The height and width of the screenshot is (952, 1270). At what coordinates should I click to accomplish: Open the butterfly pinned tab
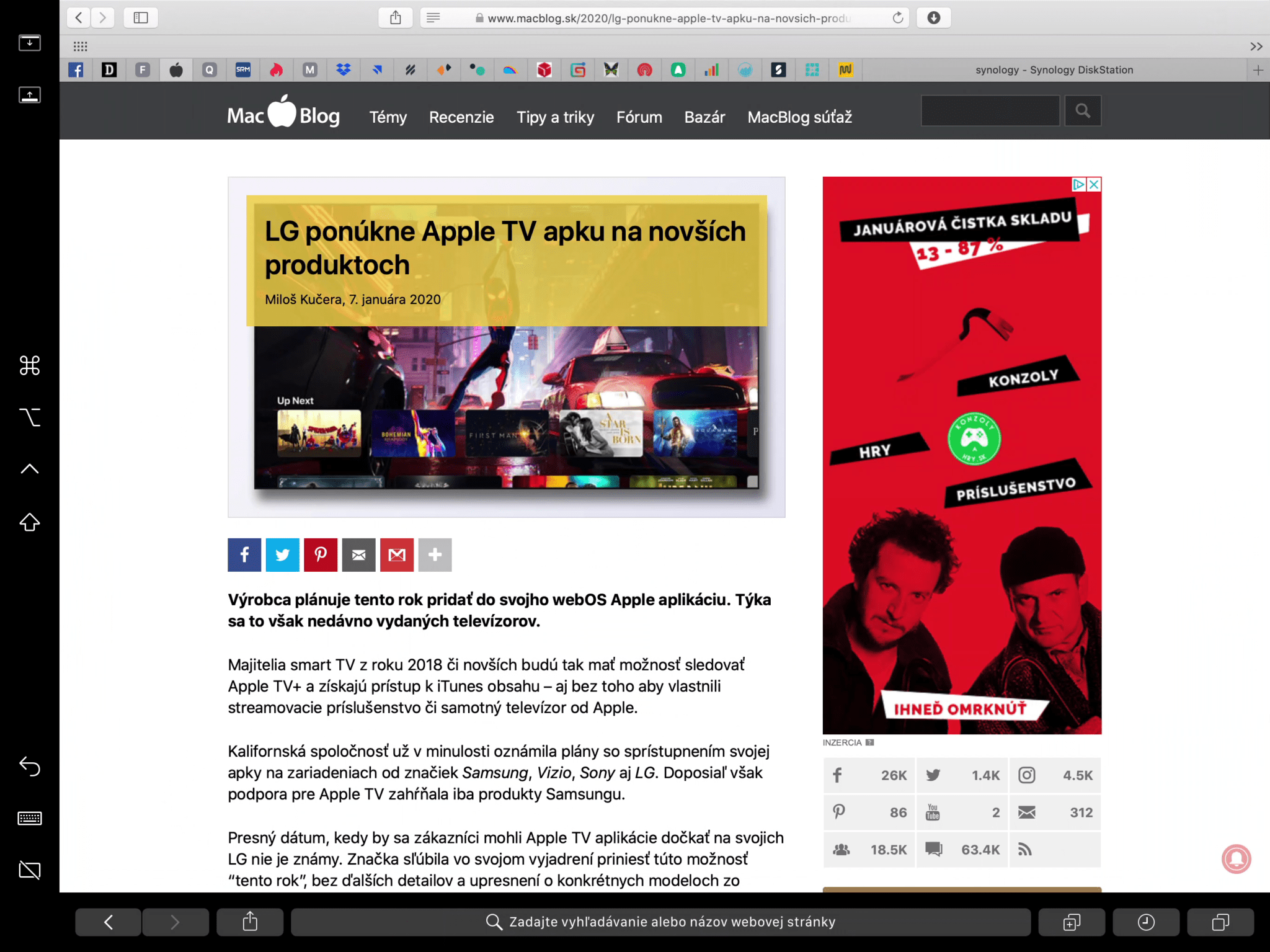click(x=611, y=69)
